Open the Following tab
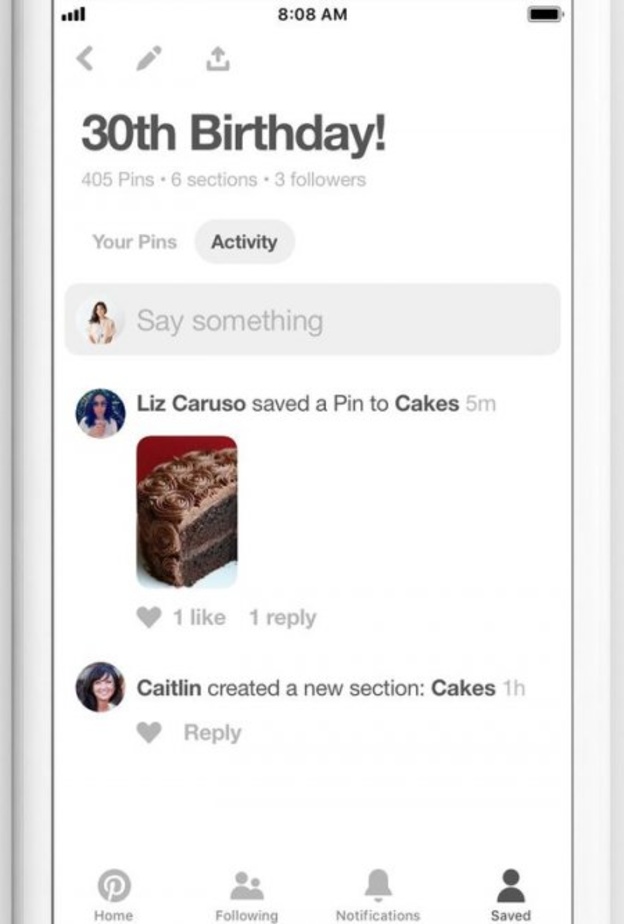This screenshot has width=624, height=924. [246, 893]
